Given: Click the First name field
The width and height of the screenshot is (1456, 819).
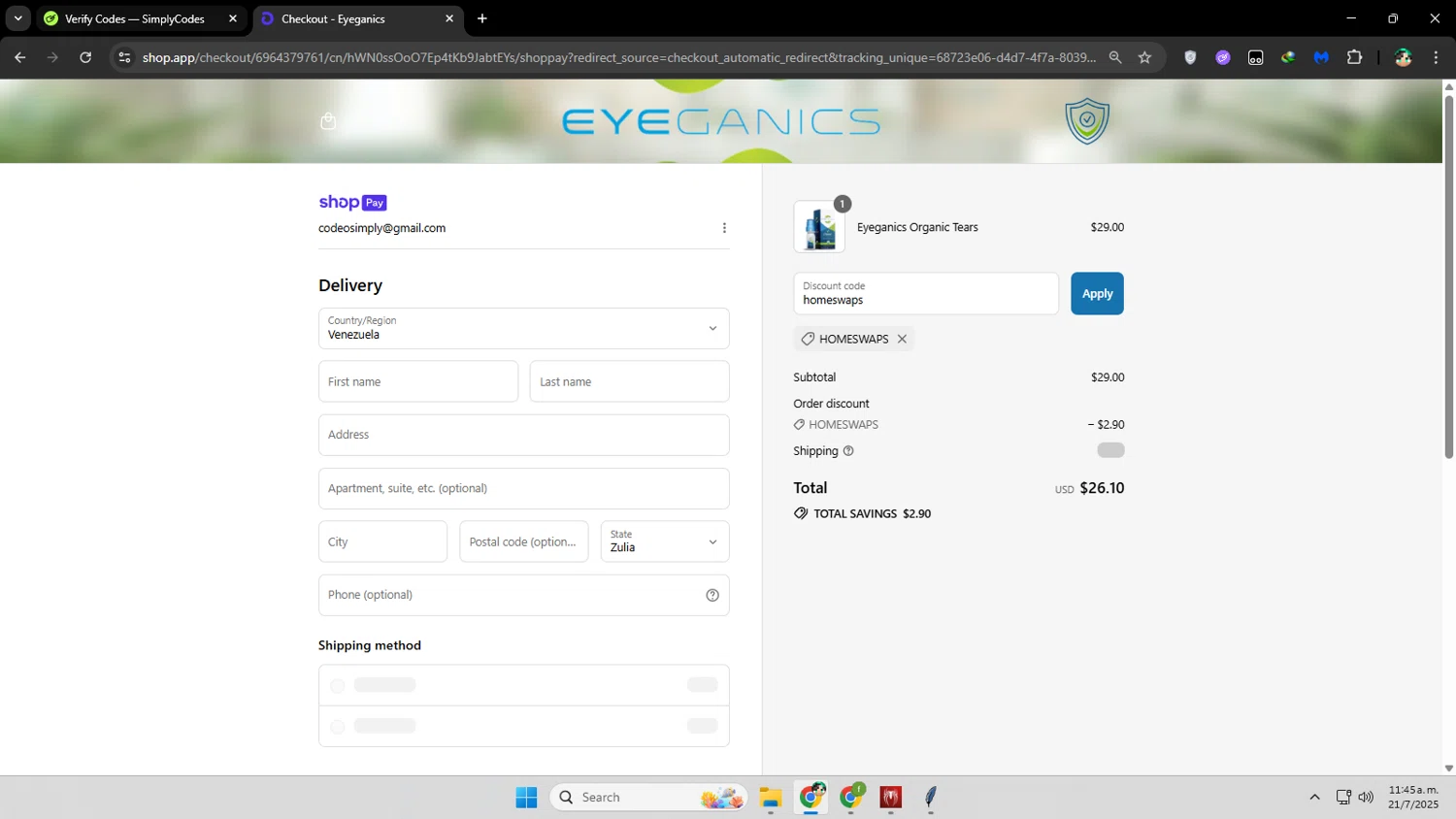Looking at the screenshot, I should click(418, 381).
